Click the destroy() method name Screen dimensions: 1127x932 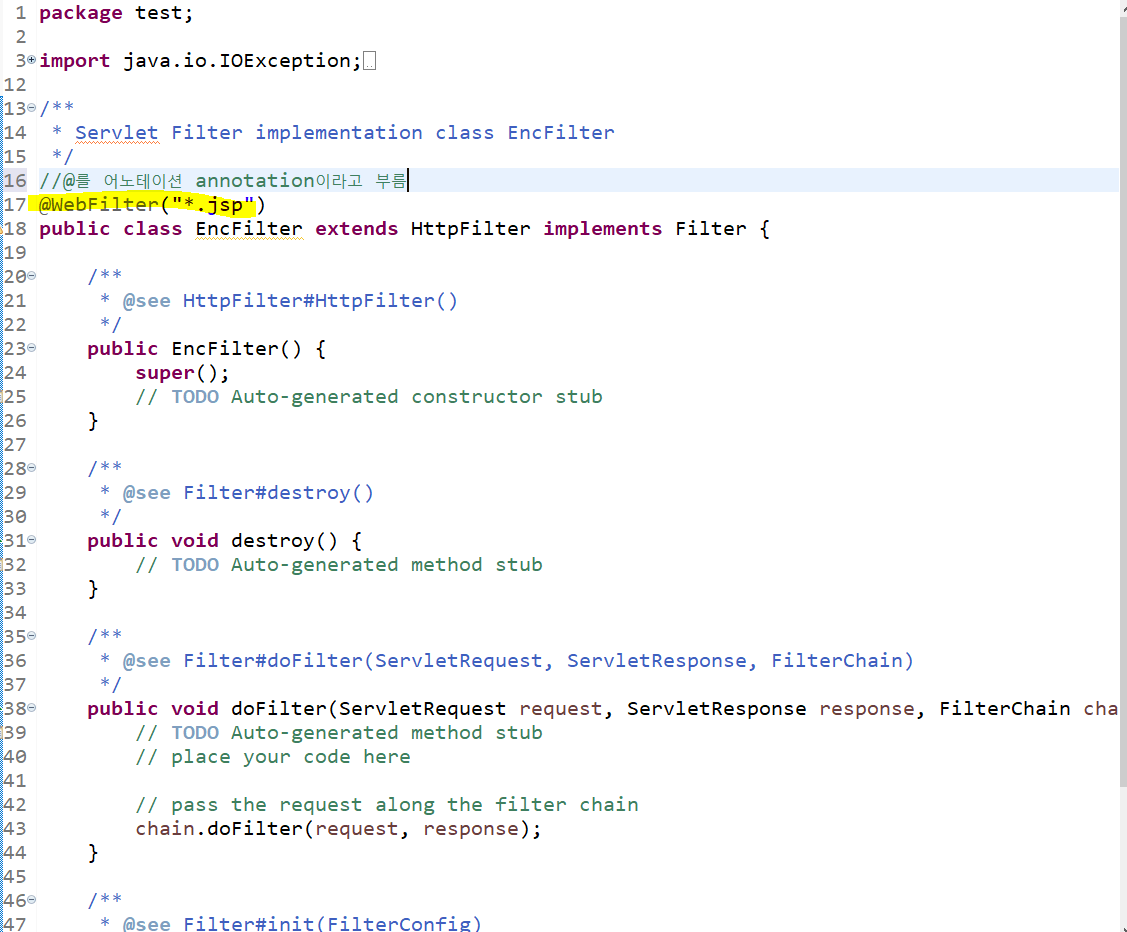tap(284, 540)
